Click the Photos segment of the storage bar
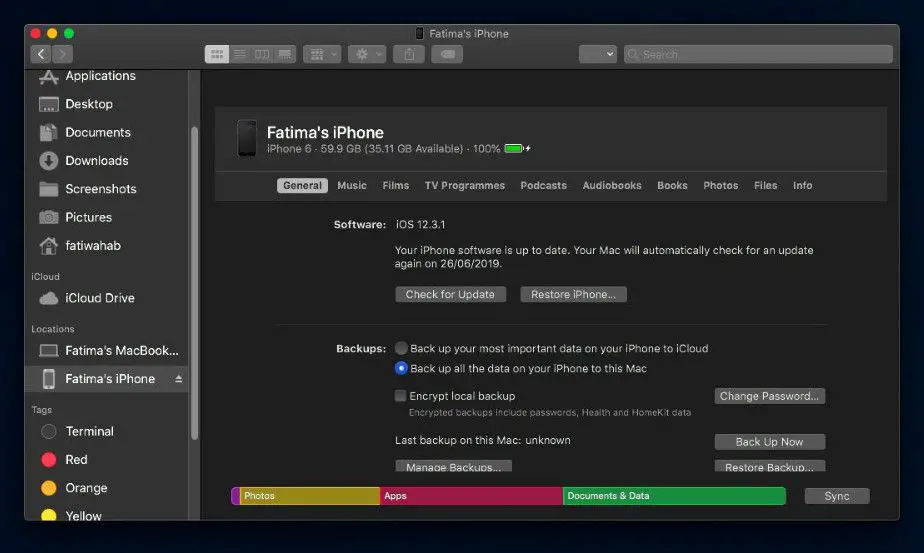924x553 pixels. 310,496
